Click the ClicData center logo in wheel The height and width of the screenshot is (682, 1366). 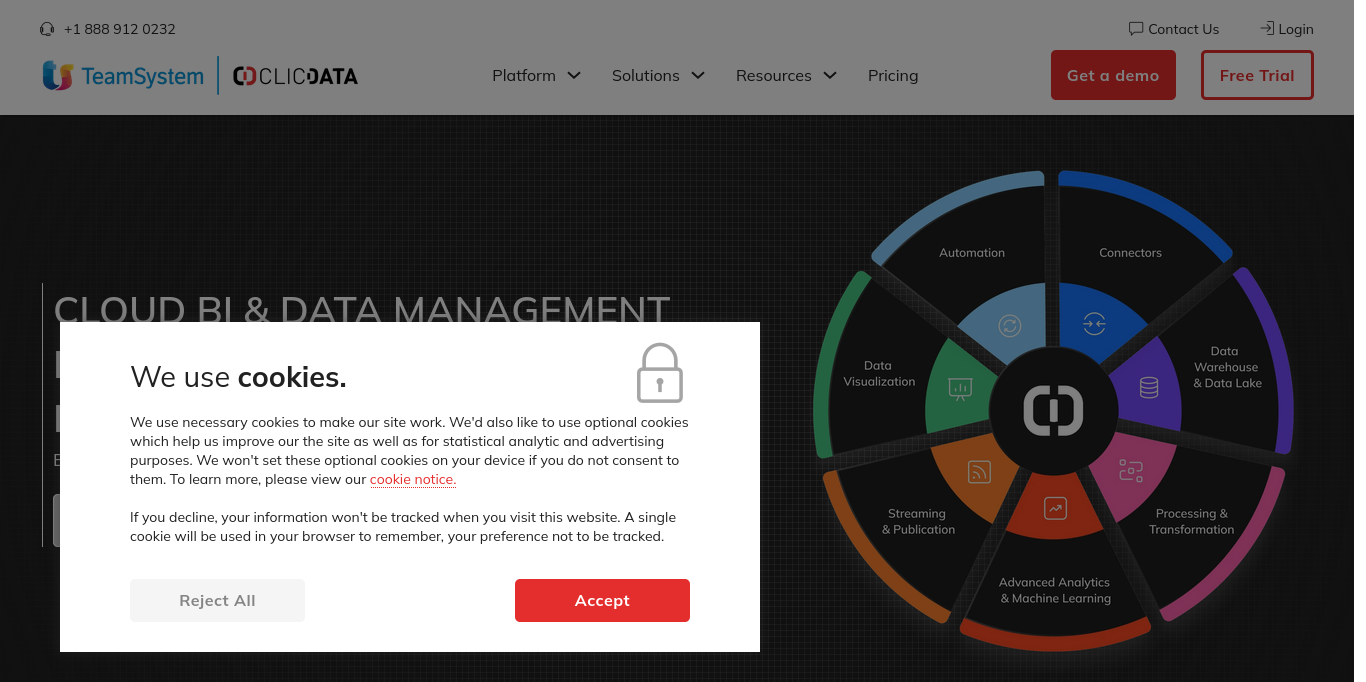point(1053,411)
